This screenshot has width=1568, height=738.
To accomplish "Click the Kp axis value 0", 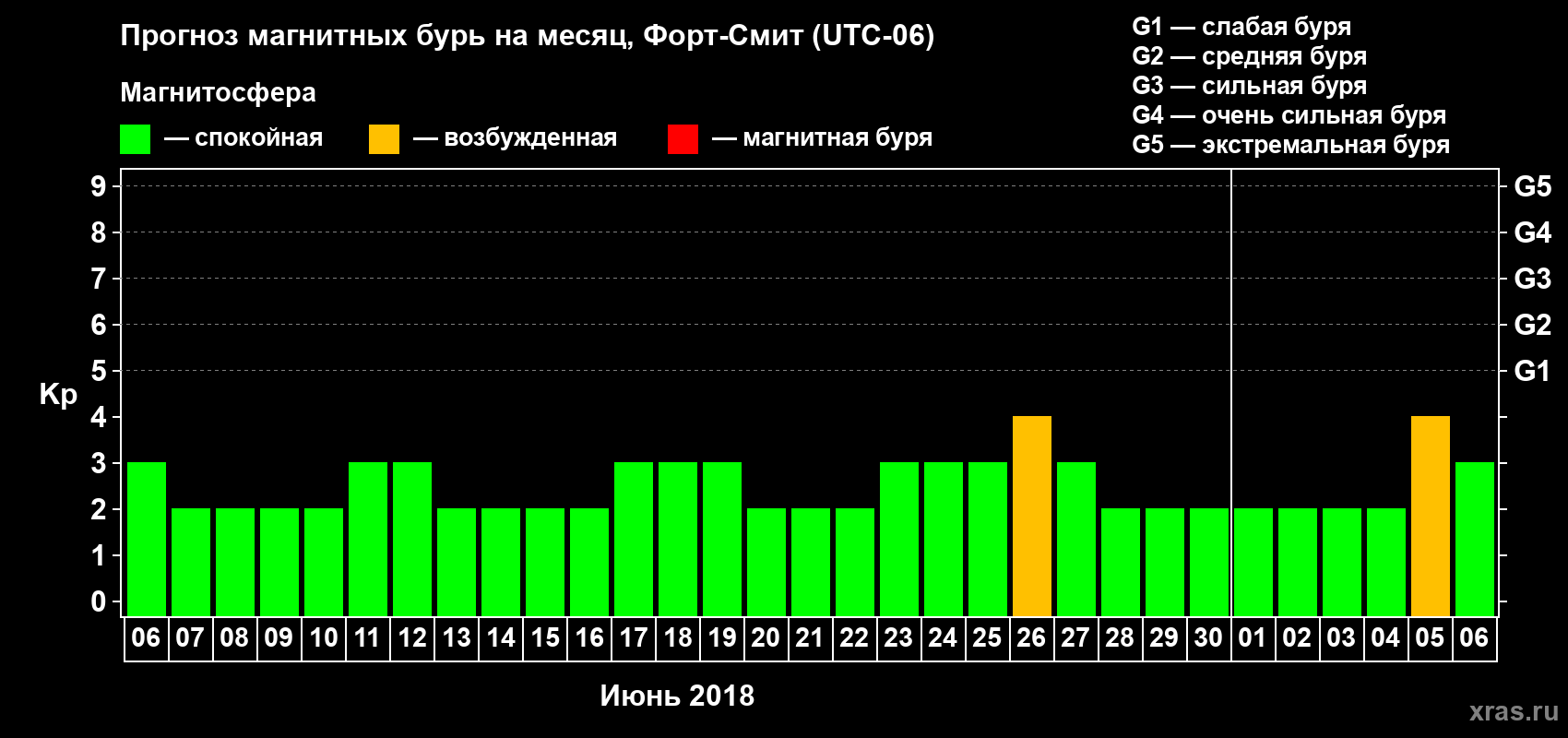I will pos(99,601).
